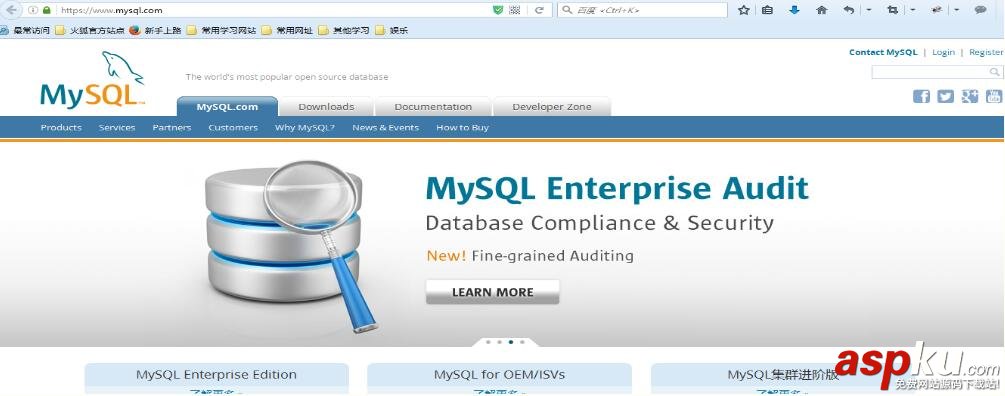Open the News & Events menu

click(x=385, y=128)
